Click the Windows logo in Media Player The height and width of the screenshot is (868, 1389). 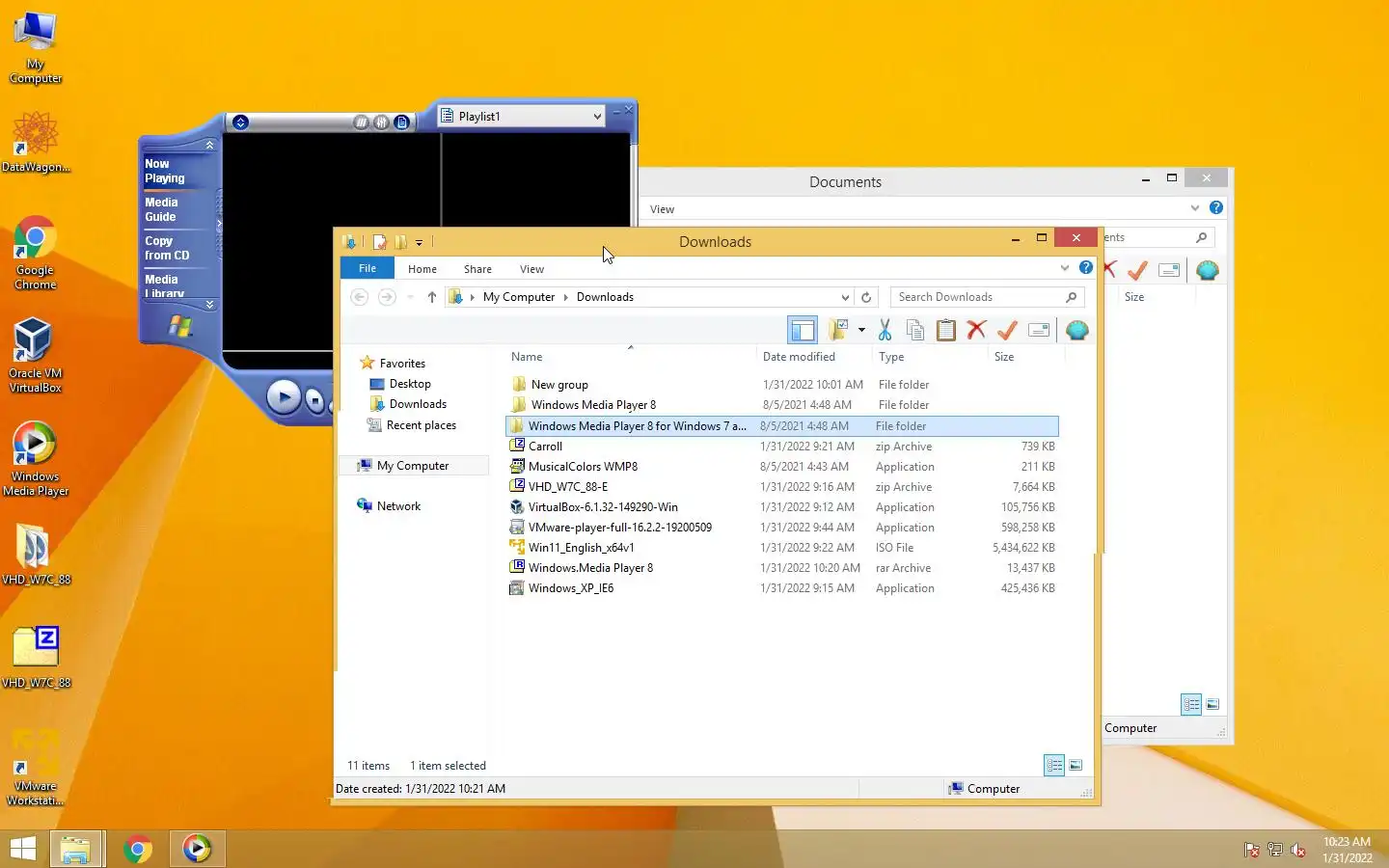coord(180,325)
